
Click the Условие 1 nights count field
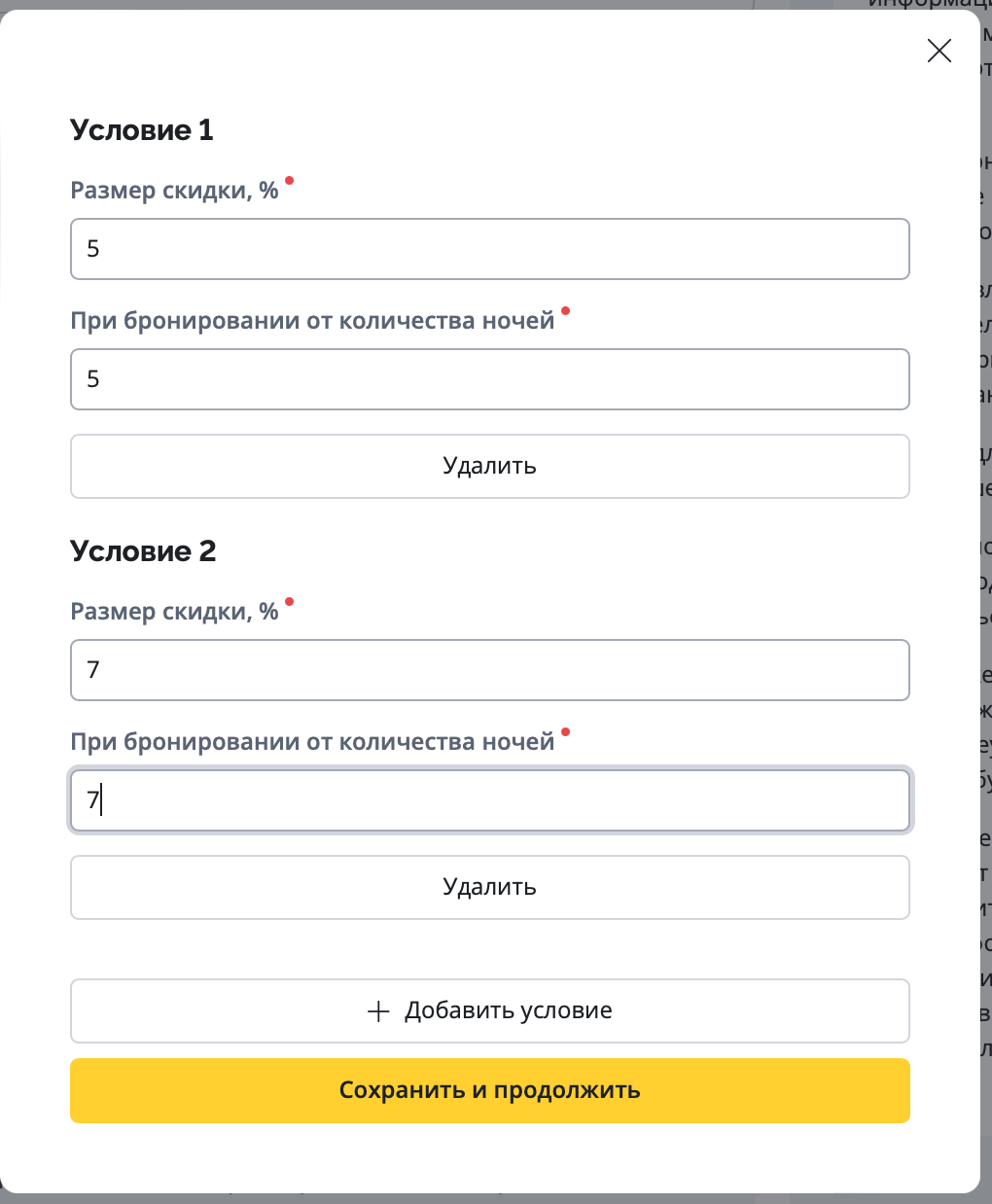coord(489,379)
